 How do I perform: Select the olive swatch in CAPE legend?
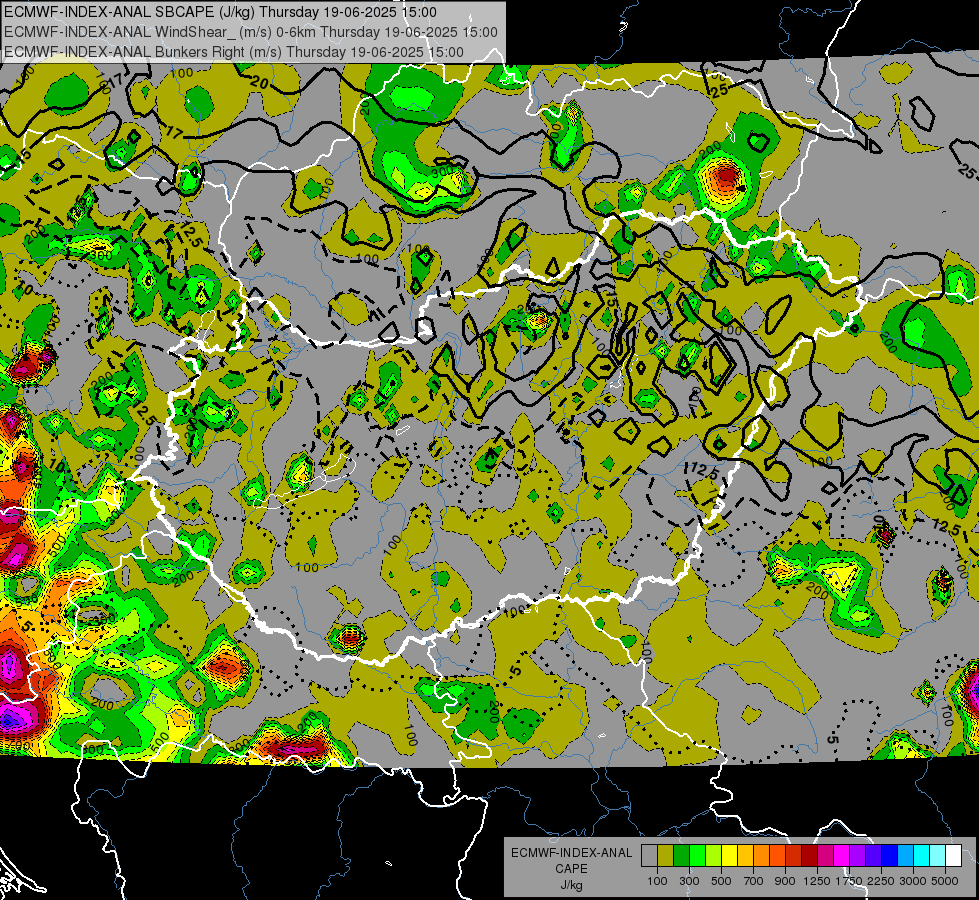pos(665,856)
